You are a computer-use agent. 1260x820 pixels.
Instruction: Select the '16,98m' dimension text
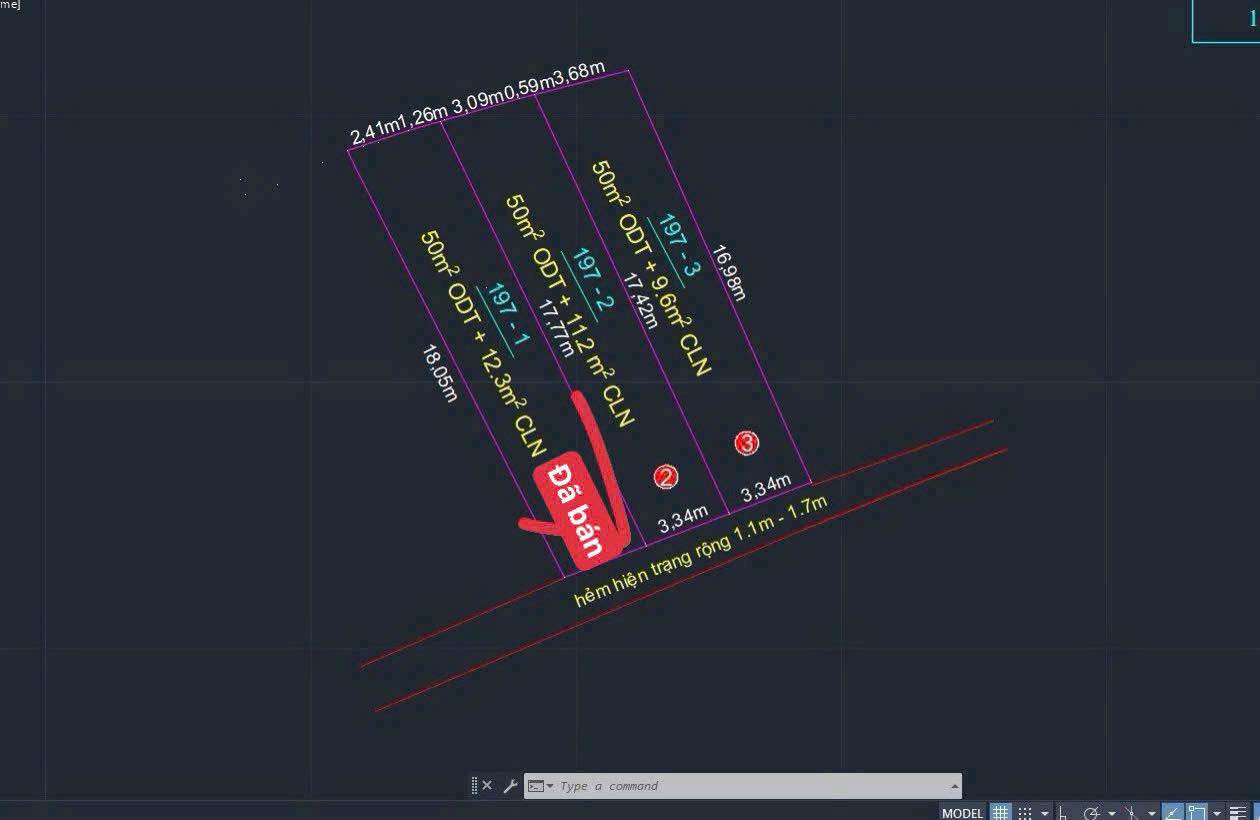click(729, 272)
